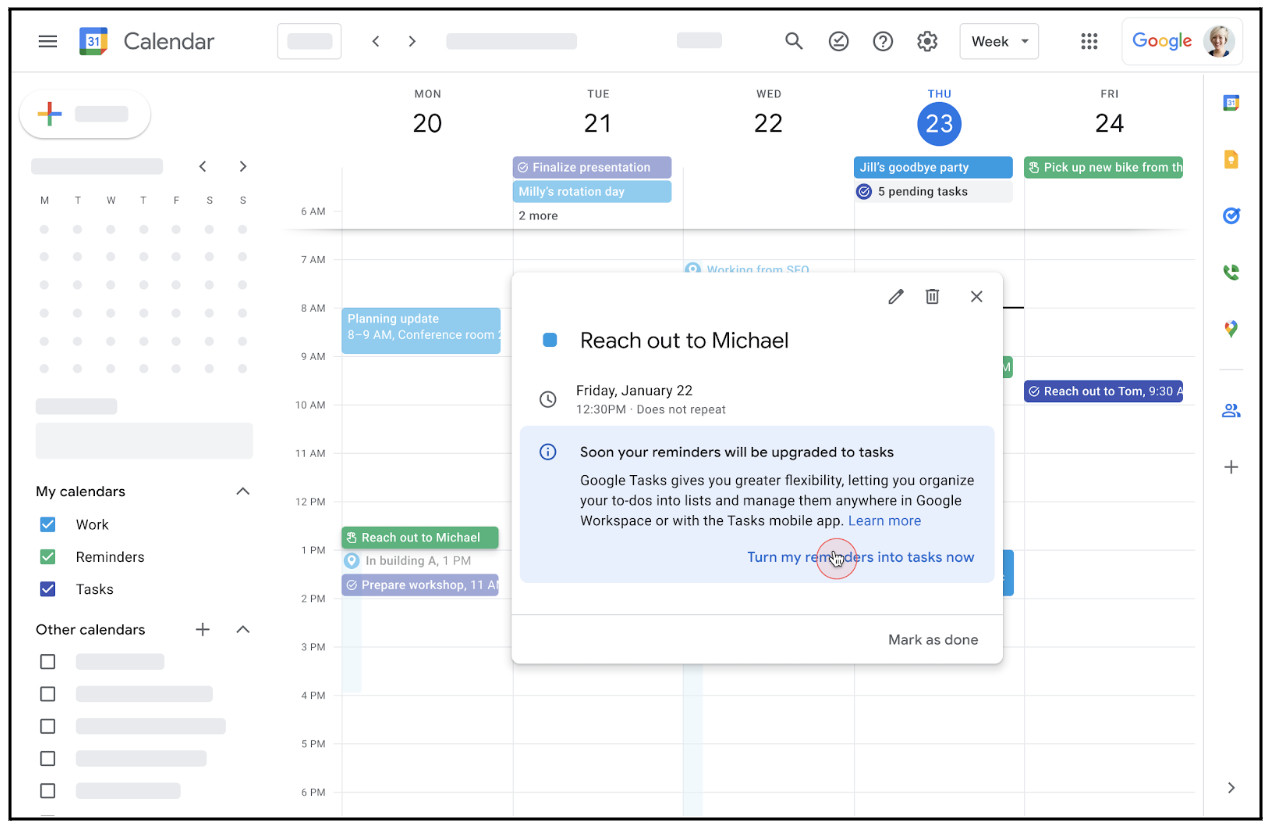Open the search magnifier icon
1271x828 pixels.
[794, 41]
